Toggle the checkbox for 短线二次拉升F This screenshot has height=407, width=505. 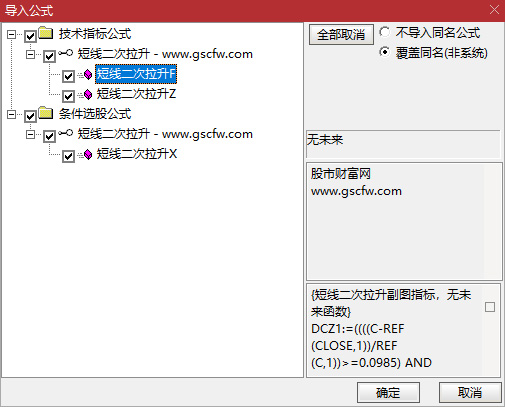[x=68, y=76]
